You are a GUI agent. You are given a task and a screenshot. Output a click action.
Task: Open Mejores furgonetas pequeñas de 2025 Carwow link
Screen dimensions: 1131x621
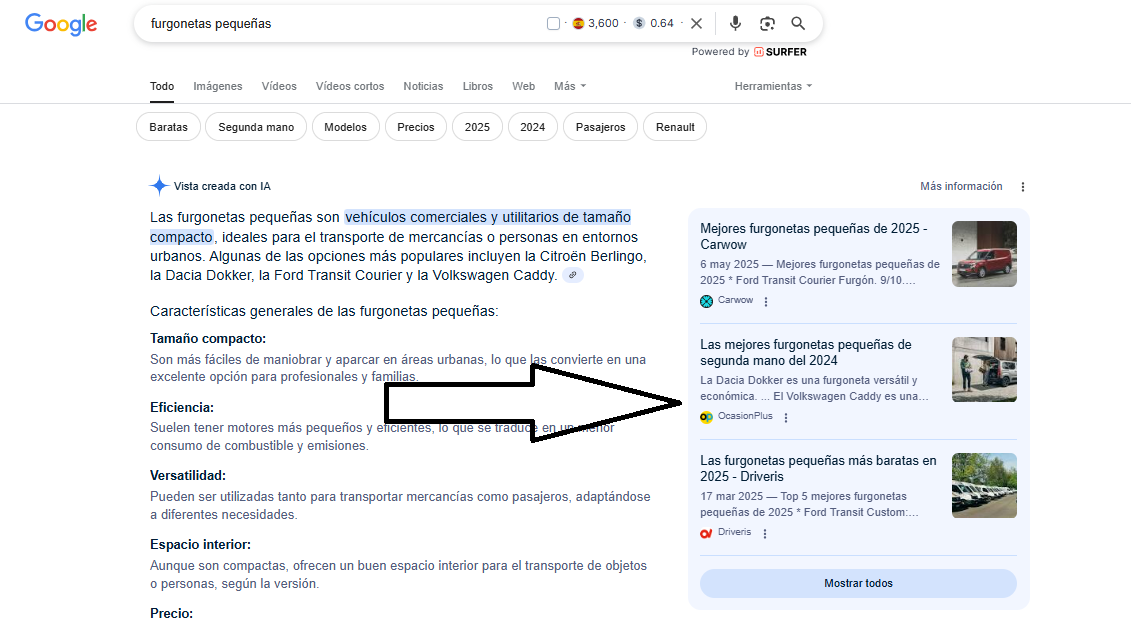point(814,237)
